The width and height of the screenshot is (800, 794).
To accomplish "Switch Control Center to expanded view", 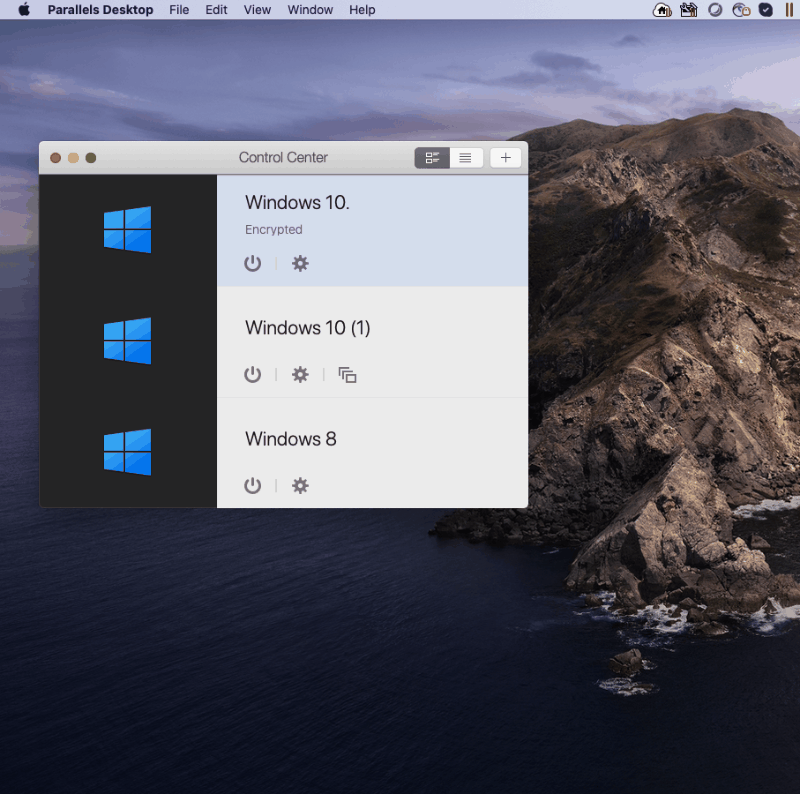I will pyautogui.click(x=432, y=158).
